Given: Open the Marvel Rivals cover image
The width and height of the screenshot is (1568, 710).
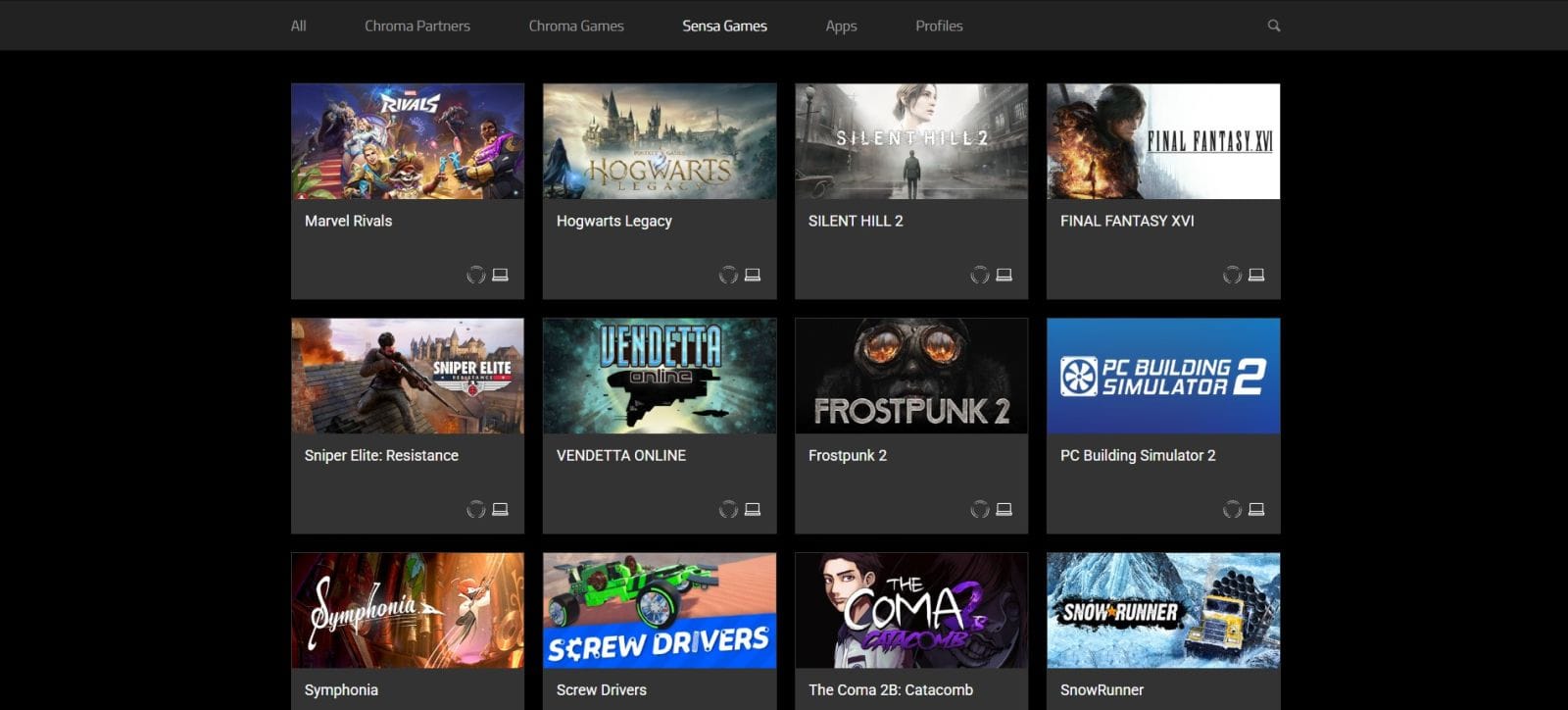Looking at the screenshot, I should [x=408, y=141].
